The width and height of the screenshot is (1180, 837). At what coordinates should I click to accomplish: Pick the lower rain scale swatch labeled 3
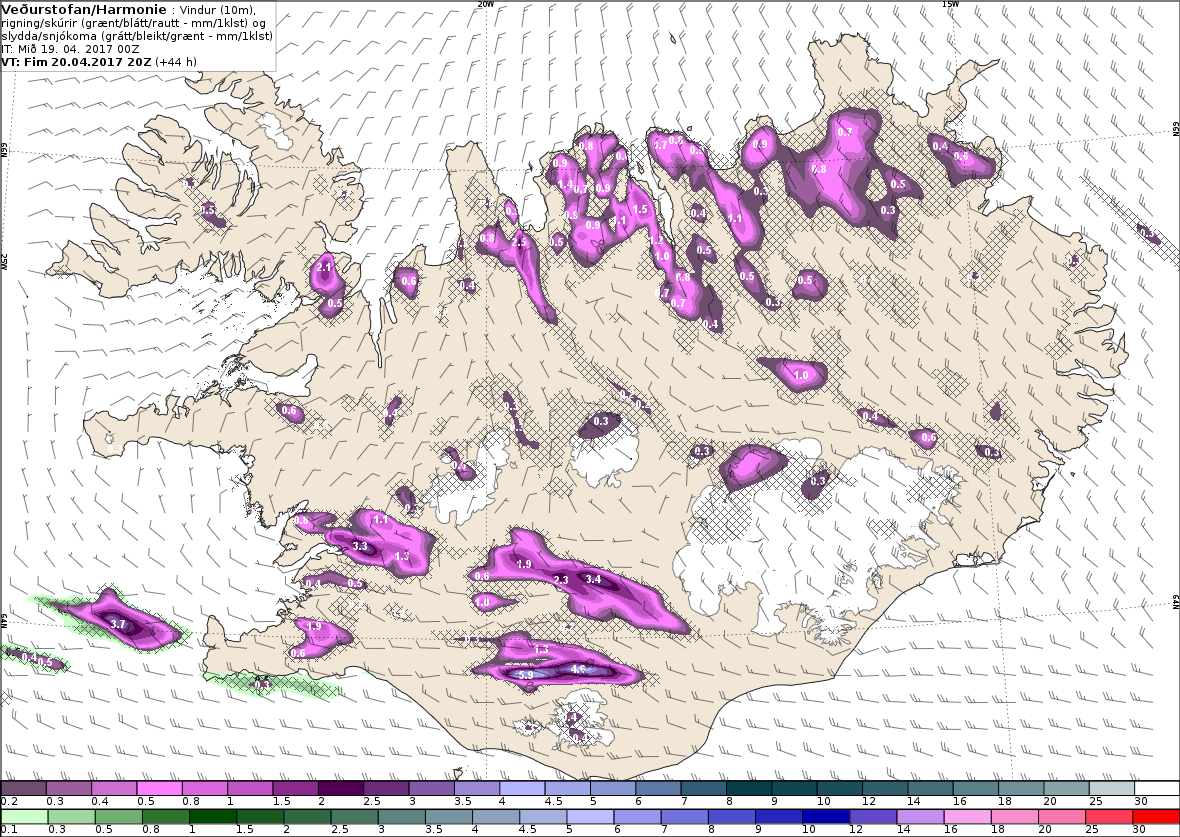tap(400, 817)
